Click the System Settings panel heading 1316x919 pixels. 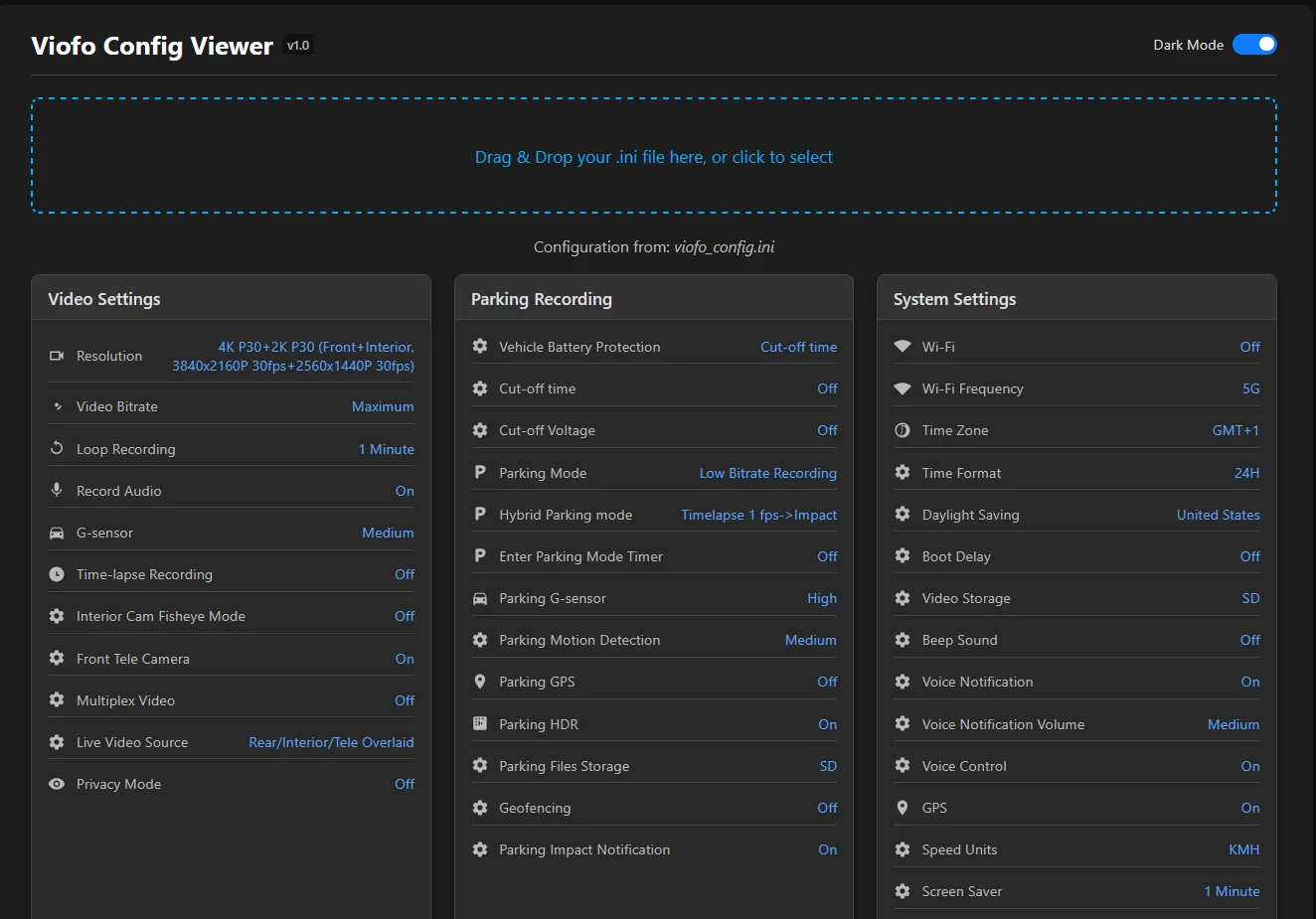pyautogui.click(x=955, y=299)
